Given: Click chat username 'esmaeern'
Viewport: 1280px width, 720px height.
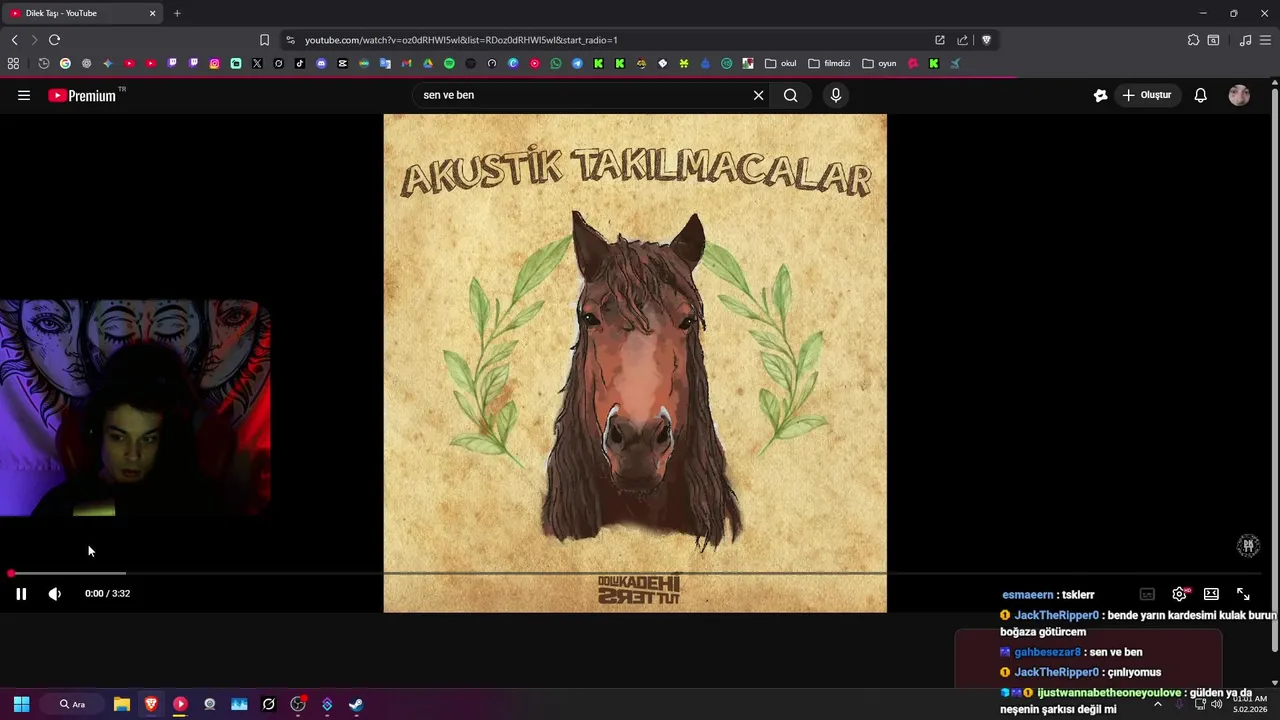Looking at the screenshot, I should coord(1028,594).
